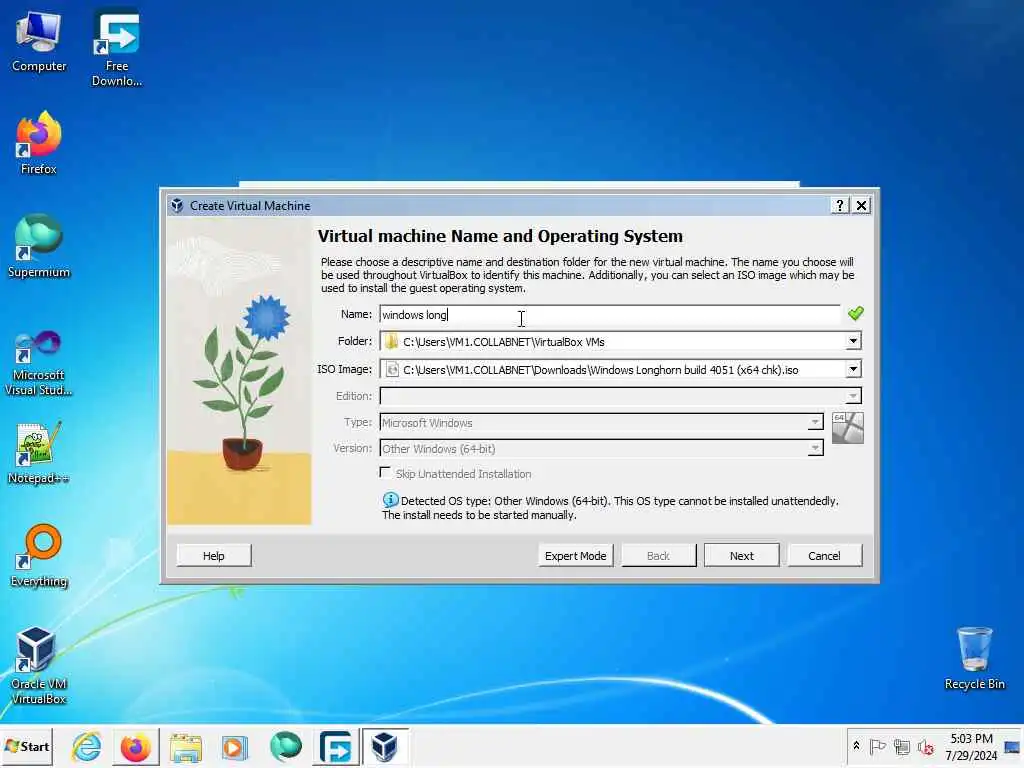Toggle the Skip Unattended Installation checkbox
The image size is (1024, 768).
pyautogui.click(x=385, y=473)
